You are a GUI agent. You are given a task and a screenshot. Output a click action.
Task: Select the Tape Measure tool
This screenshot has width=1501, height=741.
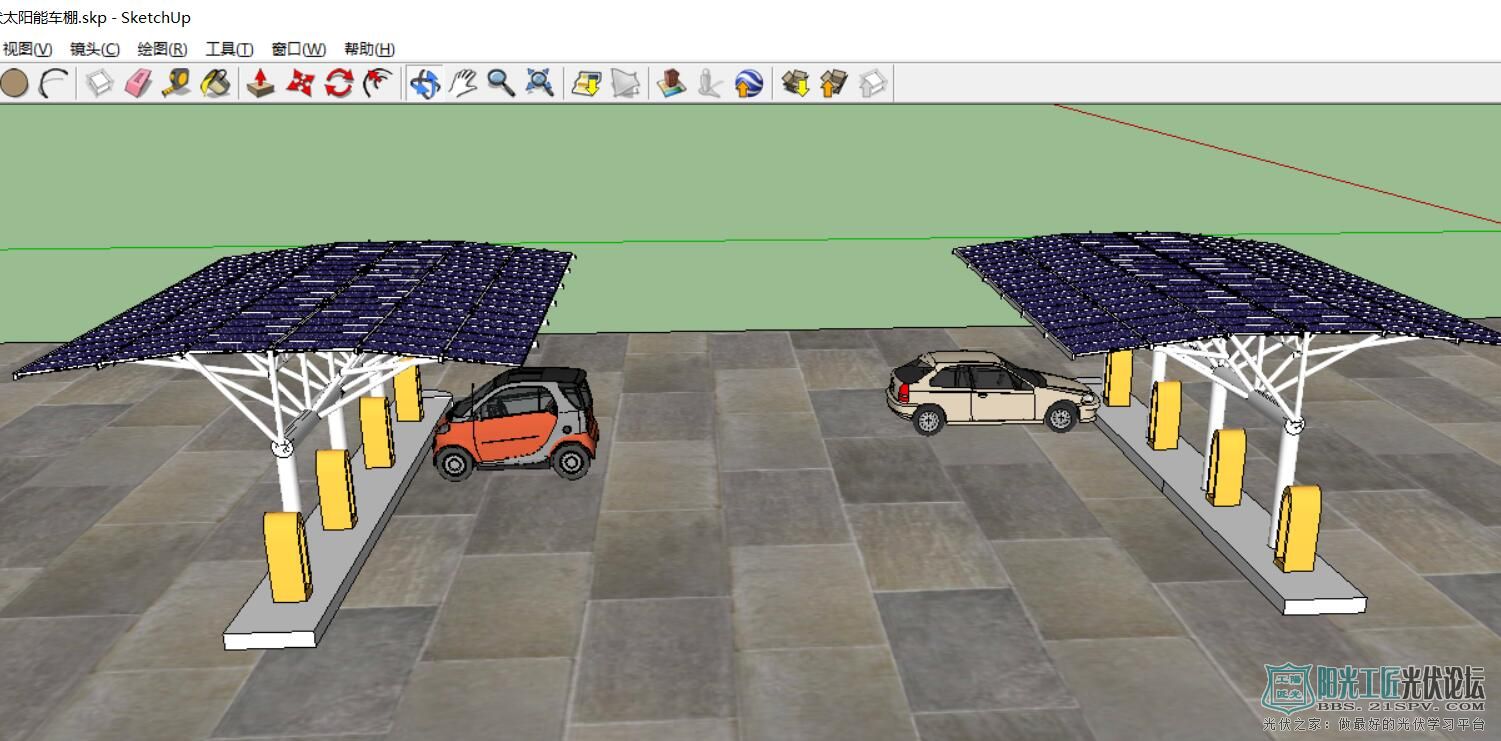pyautogui.click(x=177, y=83)
